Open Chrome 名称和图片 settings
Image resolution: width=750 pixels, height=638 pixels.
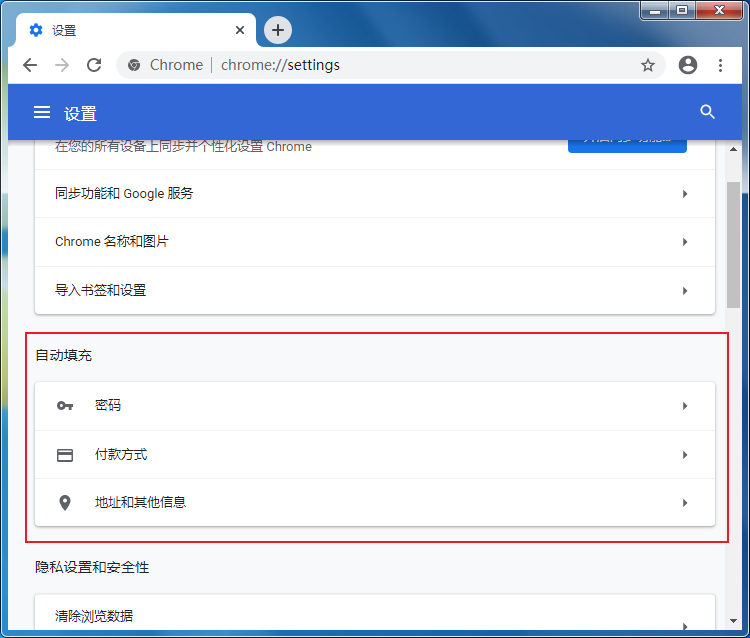click(375, 242)
